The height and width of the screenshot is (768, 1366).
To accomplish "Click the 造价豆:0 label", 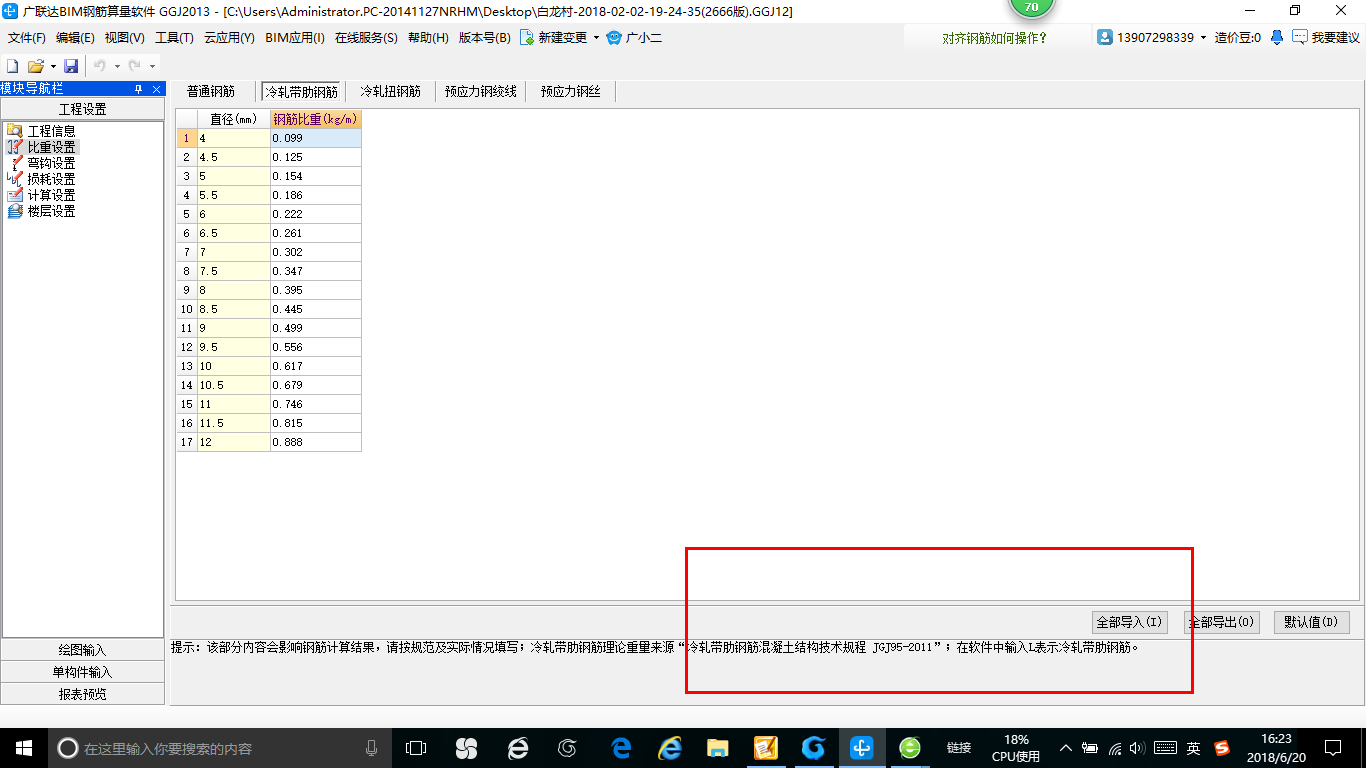I will click(x=1238, y=38).
